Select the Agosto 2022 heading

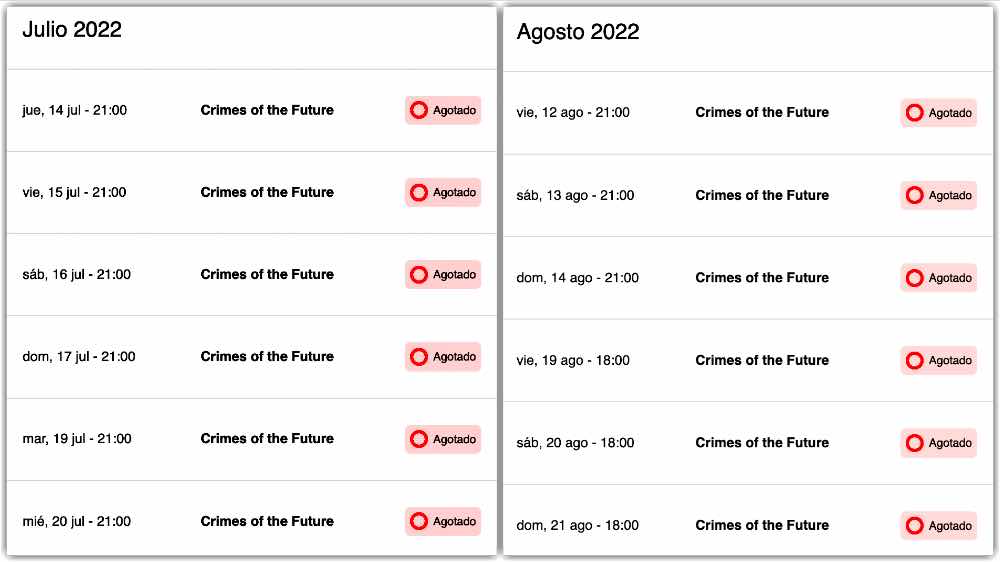click(578, 32)
